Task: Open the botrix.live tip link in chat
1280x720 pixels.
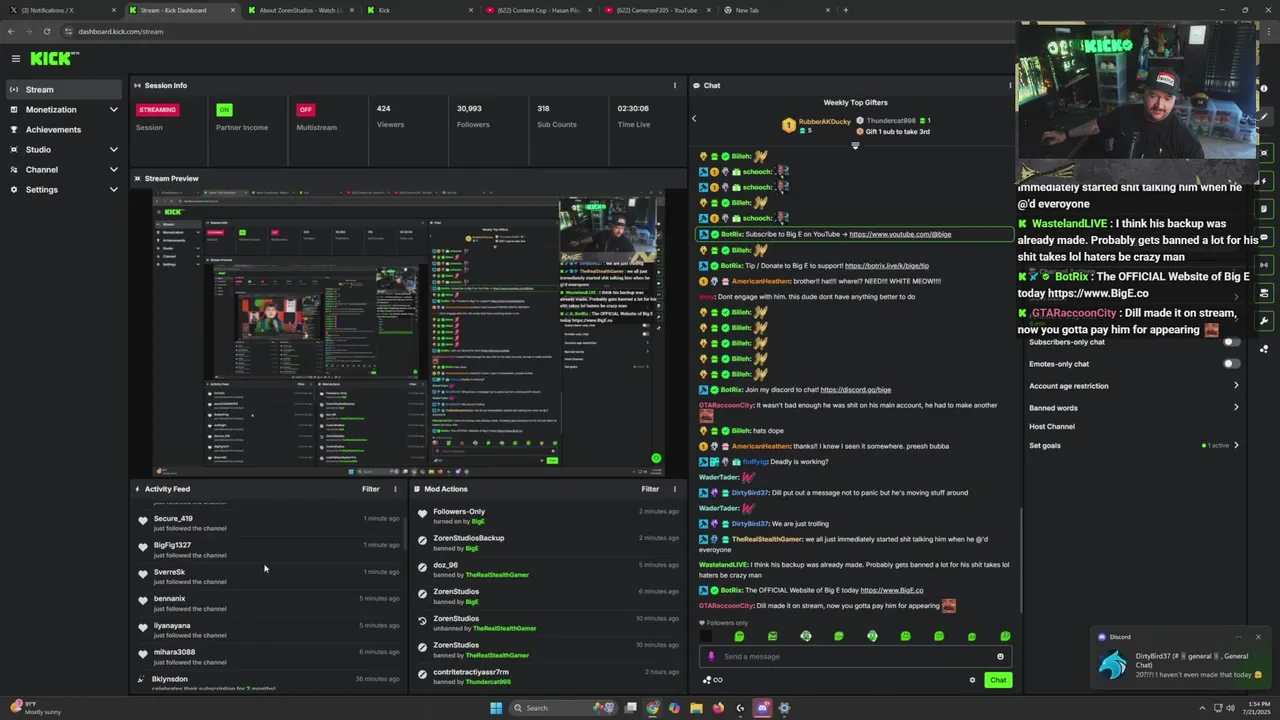Action: coord(887,266)
